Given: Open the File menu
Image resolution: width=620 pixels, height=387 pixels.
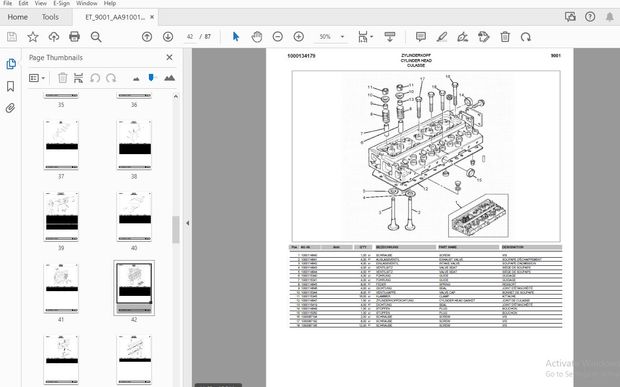Looking at the screenshot, I should coord(7,3).
